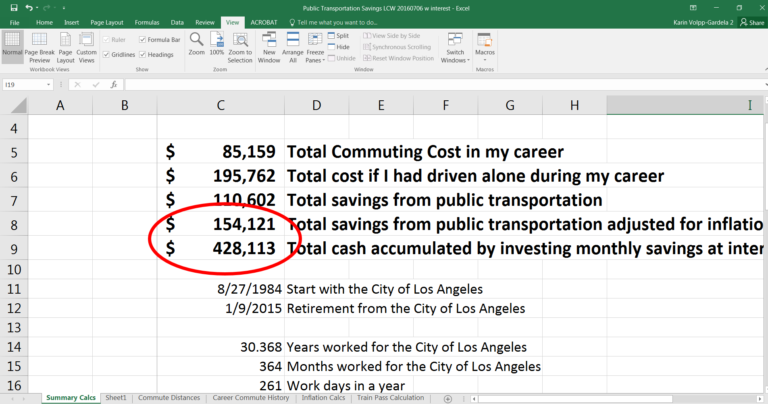768x404 pixels.
Task: Open the Undo history dropdown arrow
Action: tap(37, 8)
